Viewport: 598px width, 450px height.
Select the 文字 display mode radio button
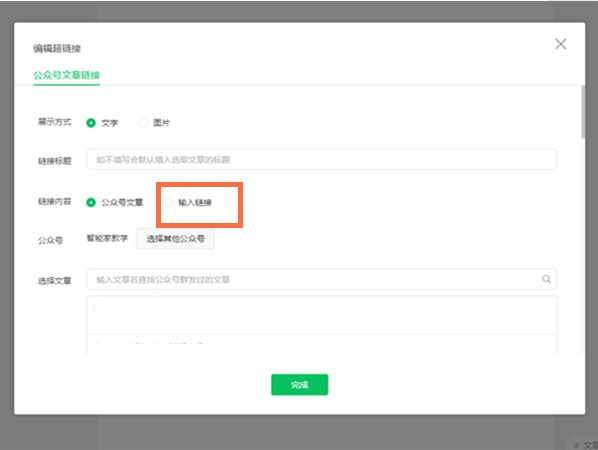click(91, 123)
